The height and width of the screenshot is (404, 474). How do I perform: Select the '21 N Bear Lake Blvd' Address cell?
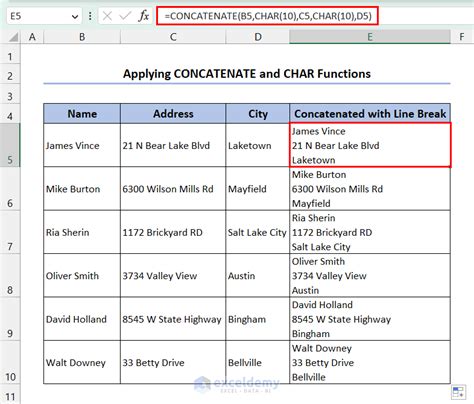pyautogui.click(x=173, y=145)
